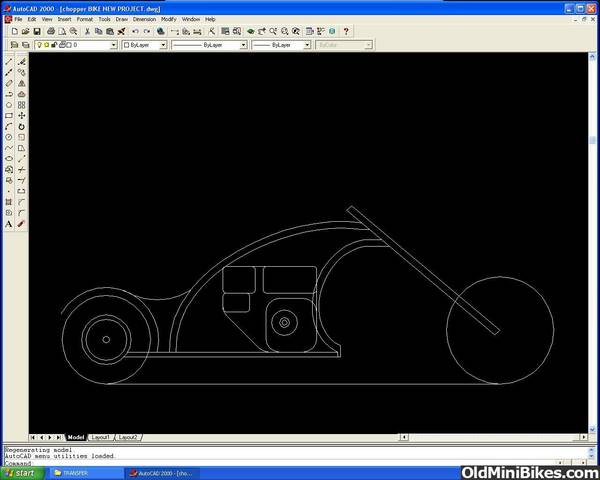
Task: Click the Cut scissors icon
Action: pyautogui.click(x=87, y=31)
